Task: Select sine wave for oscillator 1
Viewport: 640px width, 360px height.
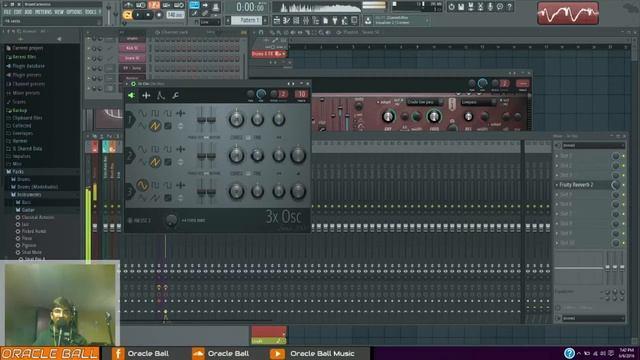Action: [x=142, y=113]
